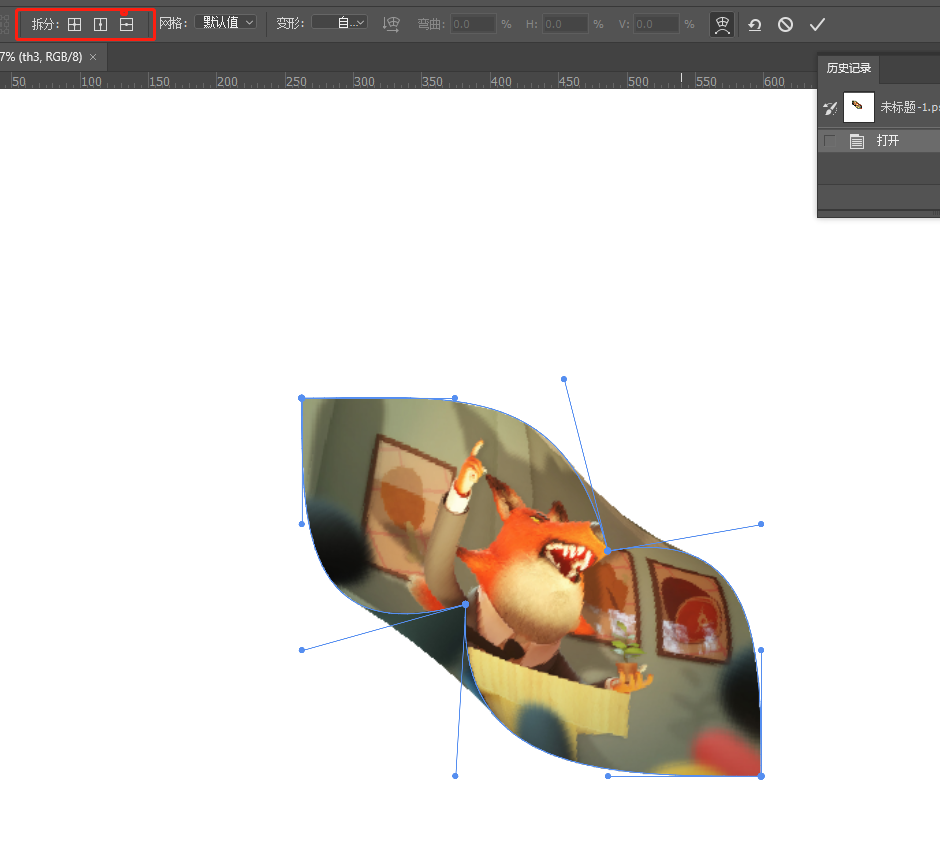Select the 打开 history state
The image size is (940, 867).
click(879, 141)
